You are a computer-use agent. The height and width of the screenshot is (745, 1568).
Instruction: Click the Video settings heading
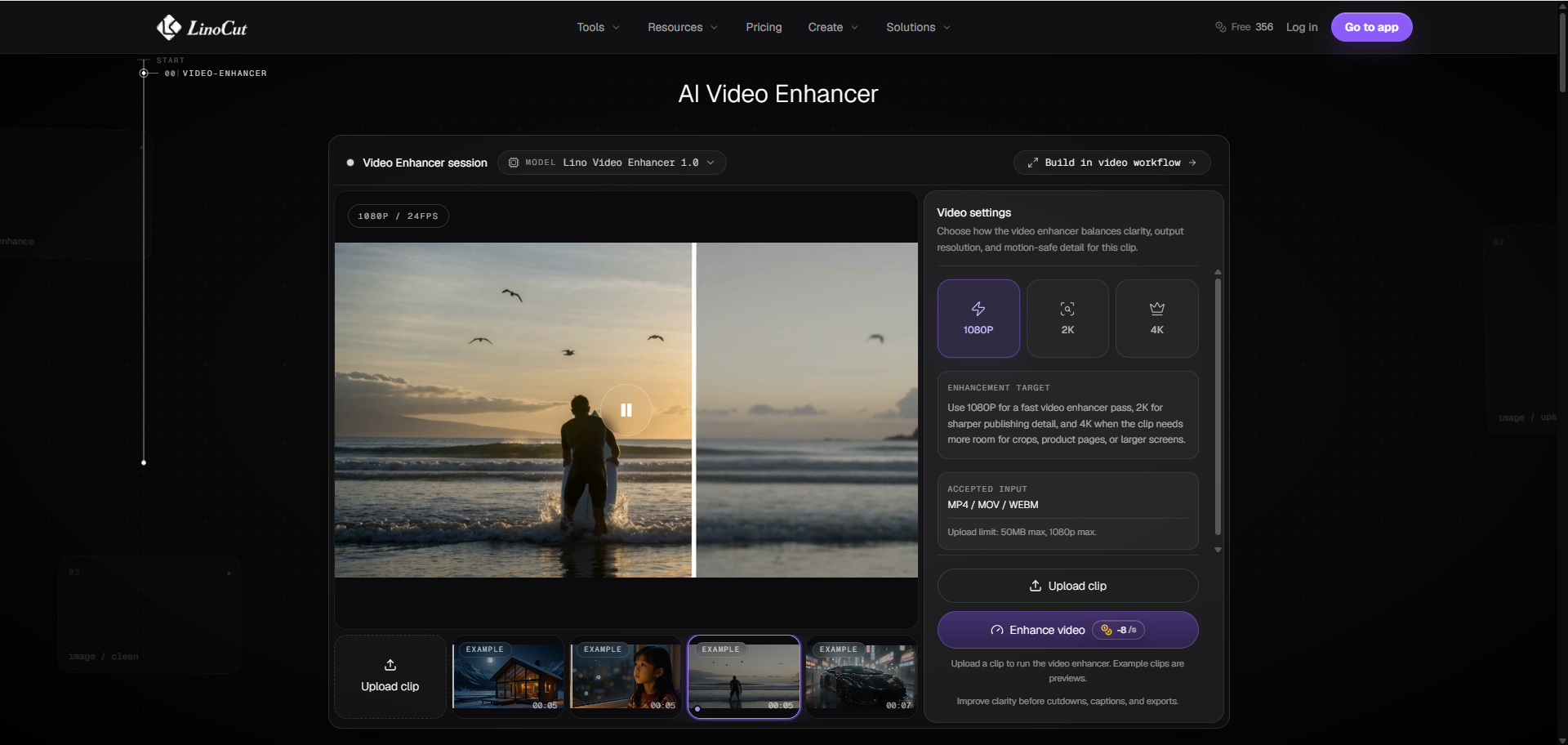[973, 212]
